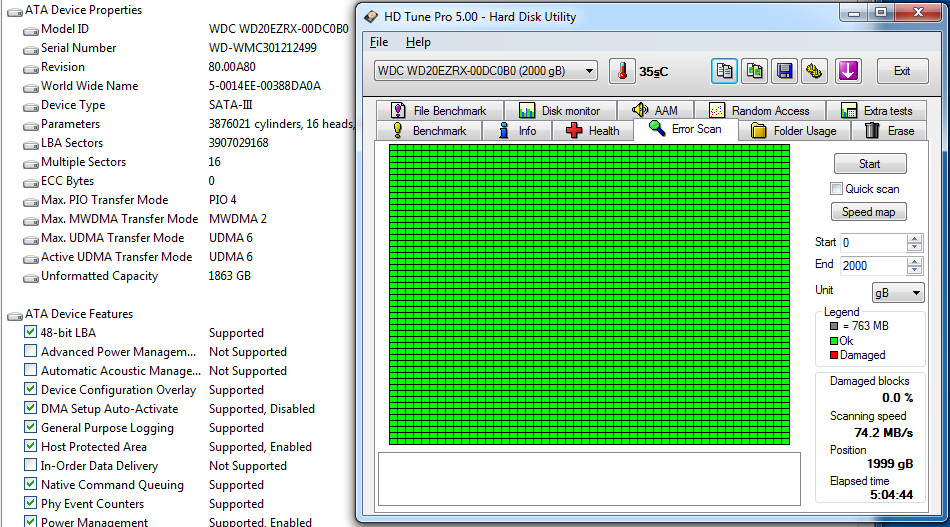Open the AAM tab
Viewport: 950px width, 527px height.
click(655, 110)
